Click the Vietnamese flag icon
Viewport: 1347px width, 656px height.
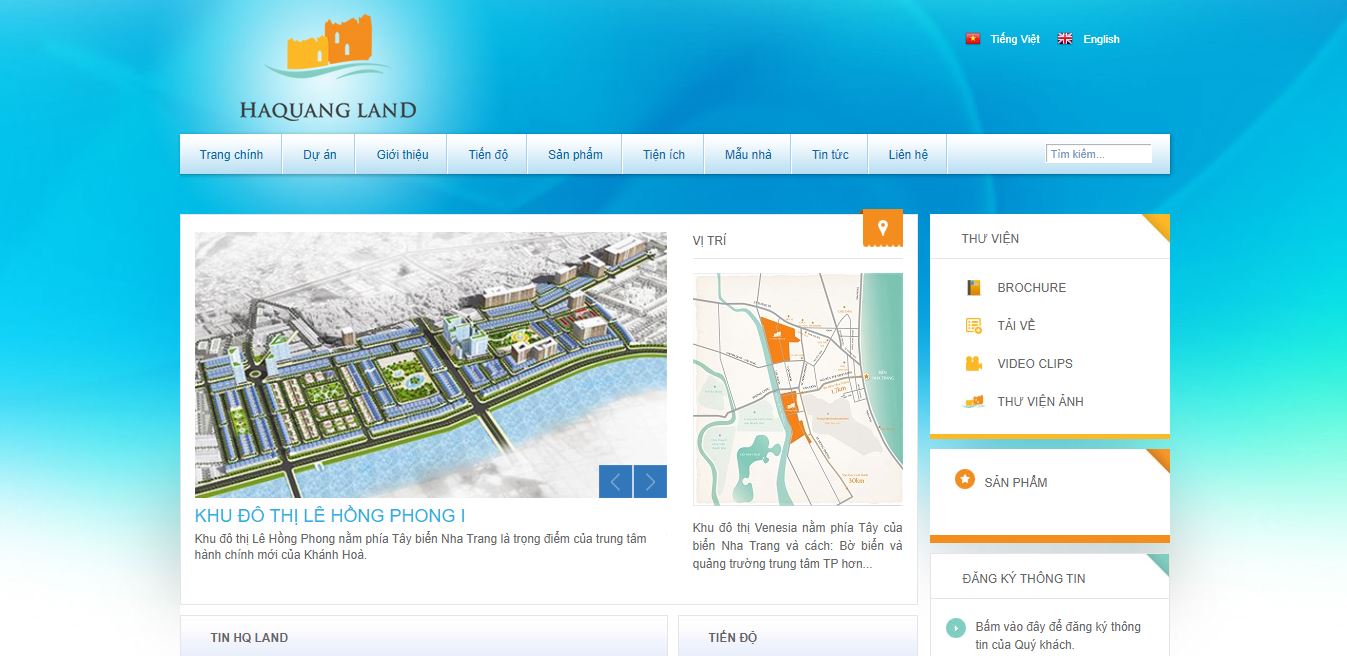(x=973, y=39)
